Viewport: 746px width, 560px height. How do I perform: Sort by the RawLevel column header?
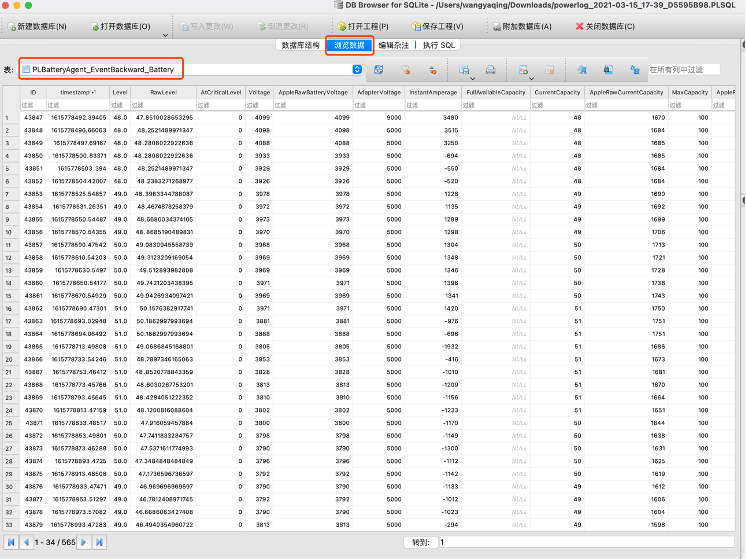163,92
